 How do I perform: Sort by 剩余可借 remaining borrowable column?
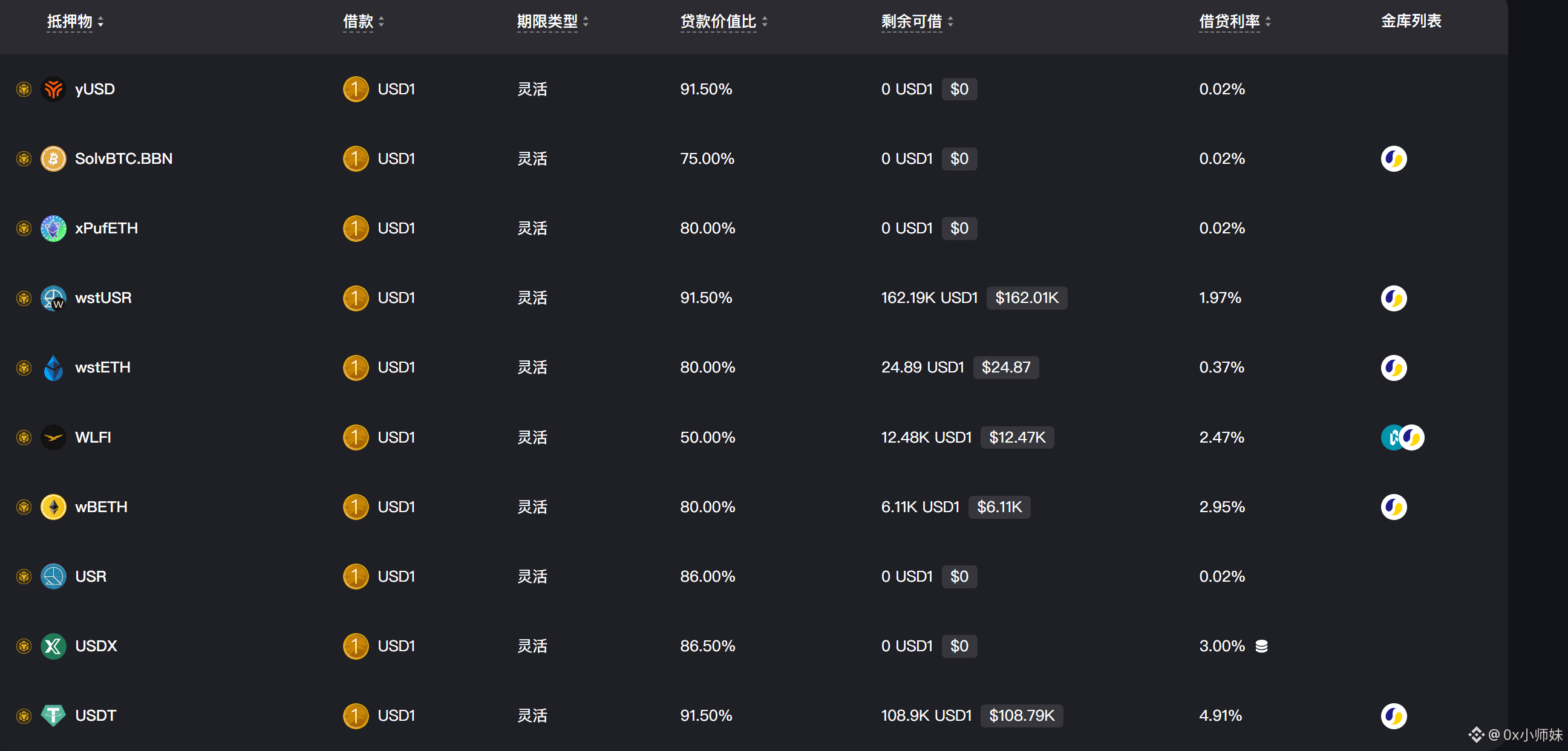coord(916,22)
